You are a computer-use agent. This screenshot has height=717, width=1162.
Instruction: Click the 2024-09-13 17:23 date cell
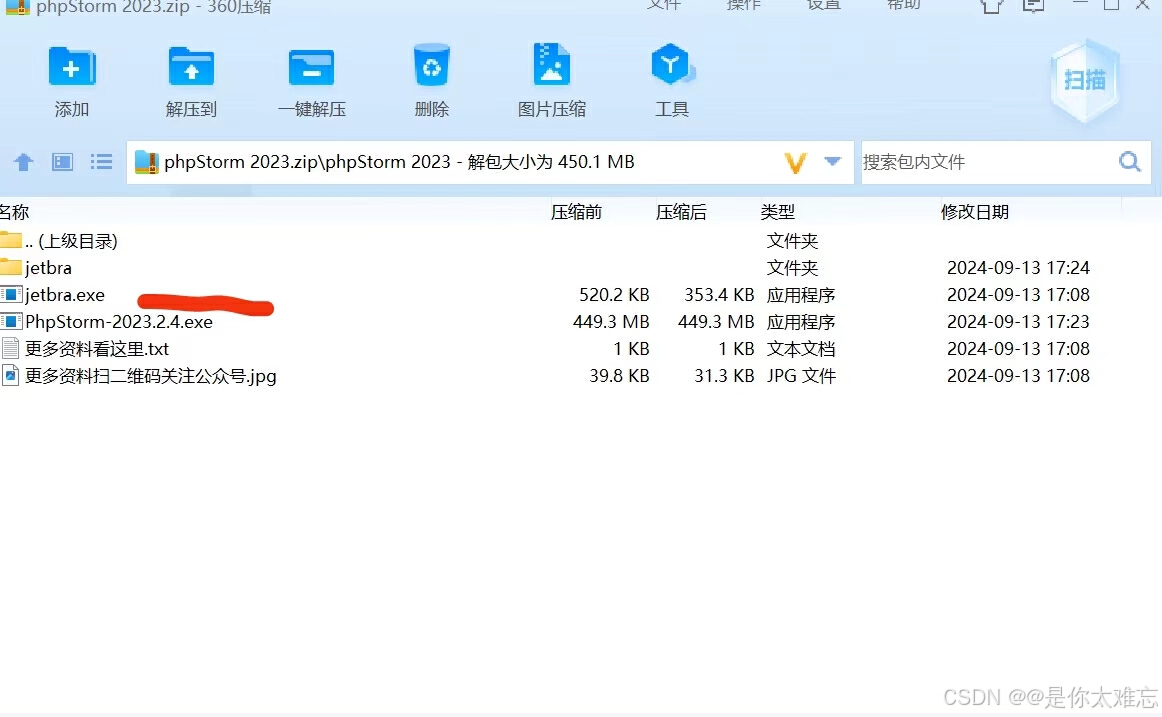tap(1018, 321)
